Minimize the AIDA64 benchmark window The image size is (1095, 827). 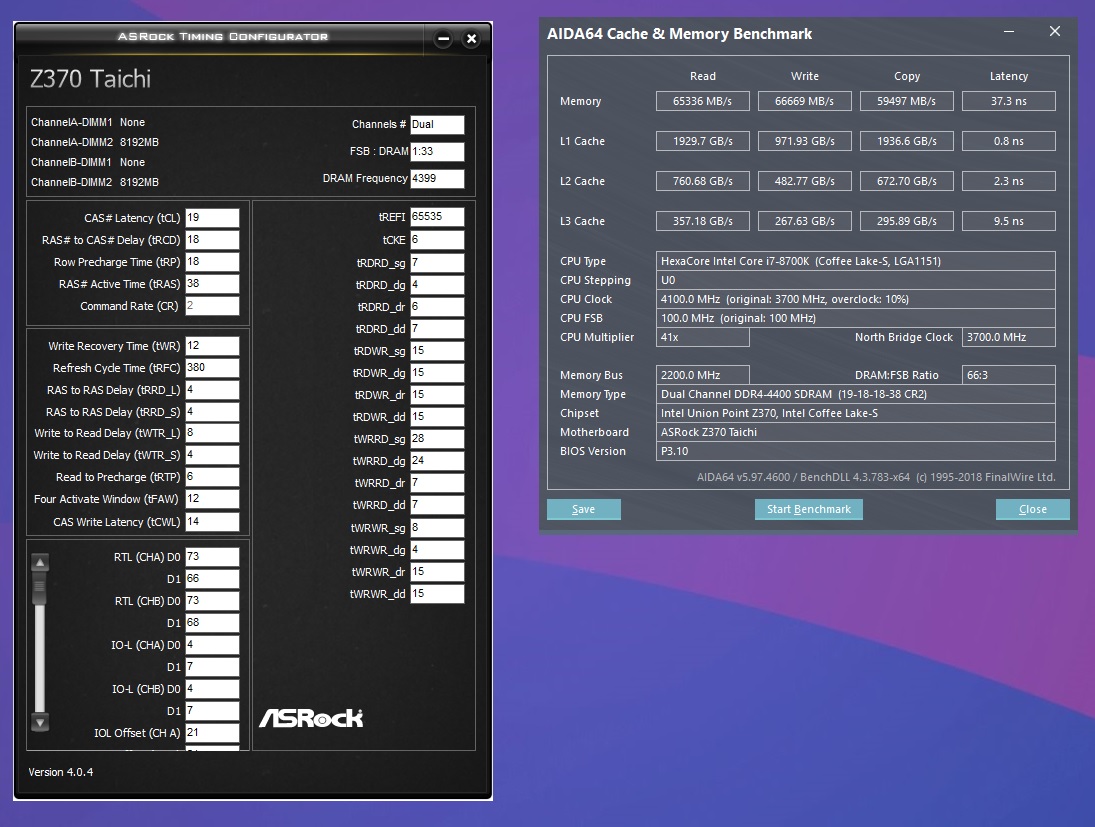pyautogui.click(x=1008, y=31)
